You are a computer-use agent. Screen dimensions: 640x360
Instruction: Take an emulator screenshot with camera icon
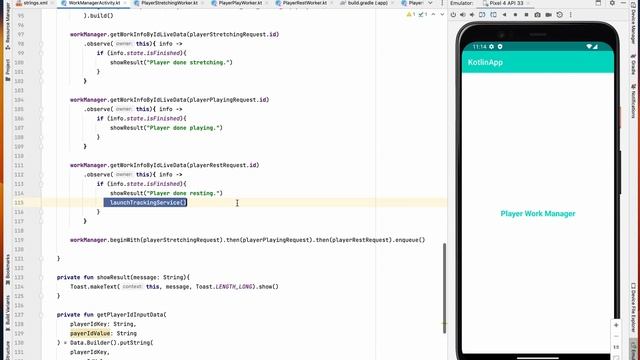[538, 15]
